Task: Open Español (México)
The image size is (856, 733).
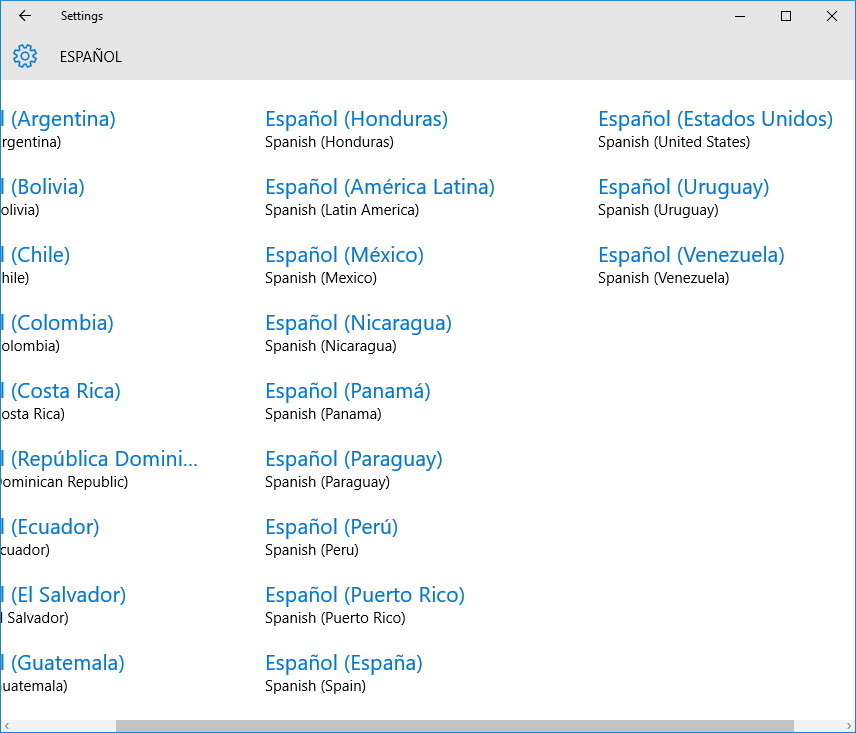Action: [344, 254]
